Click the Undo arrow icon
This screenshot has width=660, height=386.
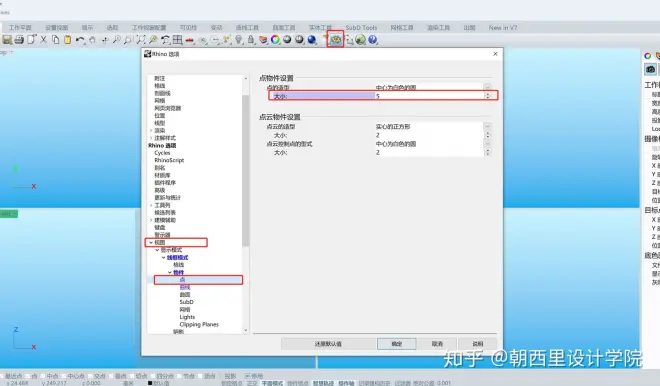pyautogui.click(x=80, y=40)
